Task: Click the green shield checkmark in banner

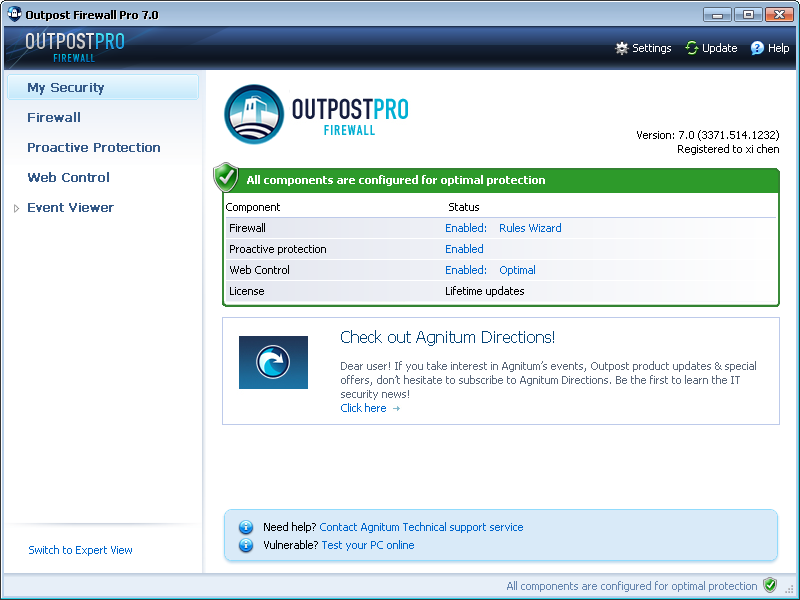Action: coord(226,177)
